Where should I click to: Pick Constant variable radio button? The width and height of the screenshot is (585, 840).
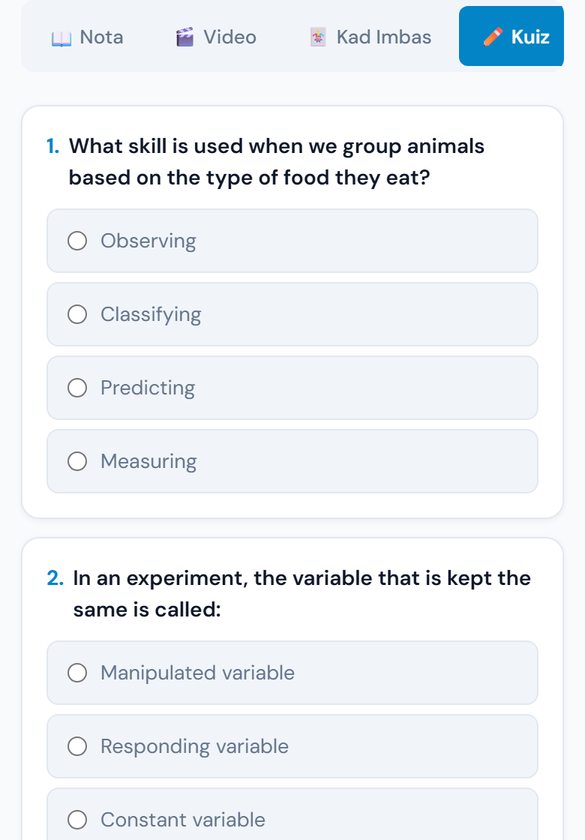tap(77, 820)
